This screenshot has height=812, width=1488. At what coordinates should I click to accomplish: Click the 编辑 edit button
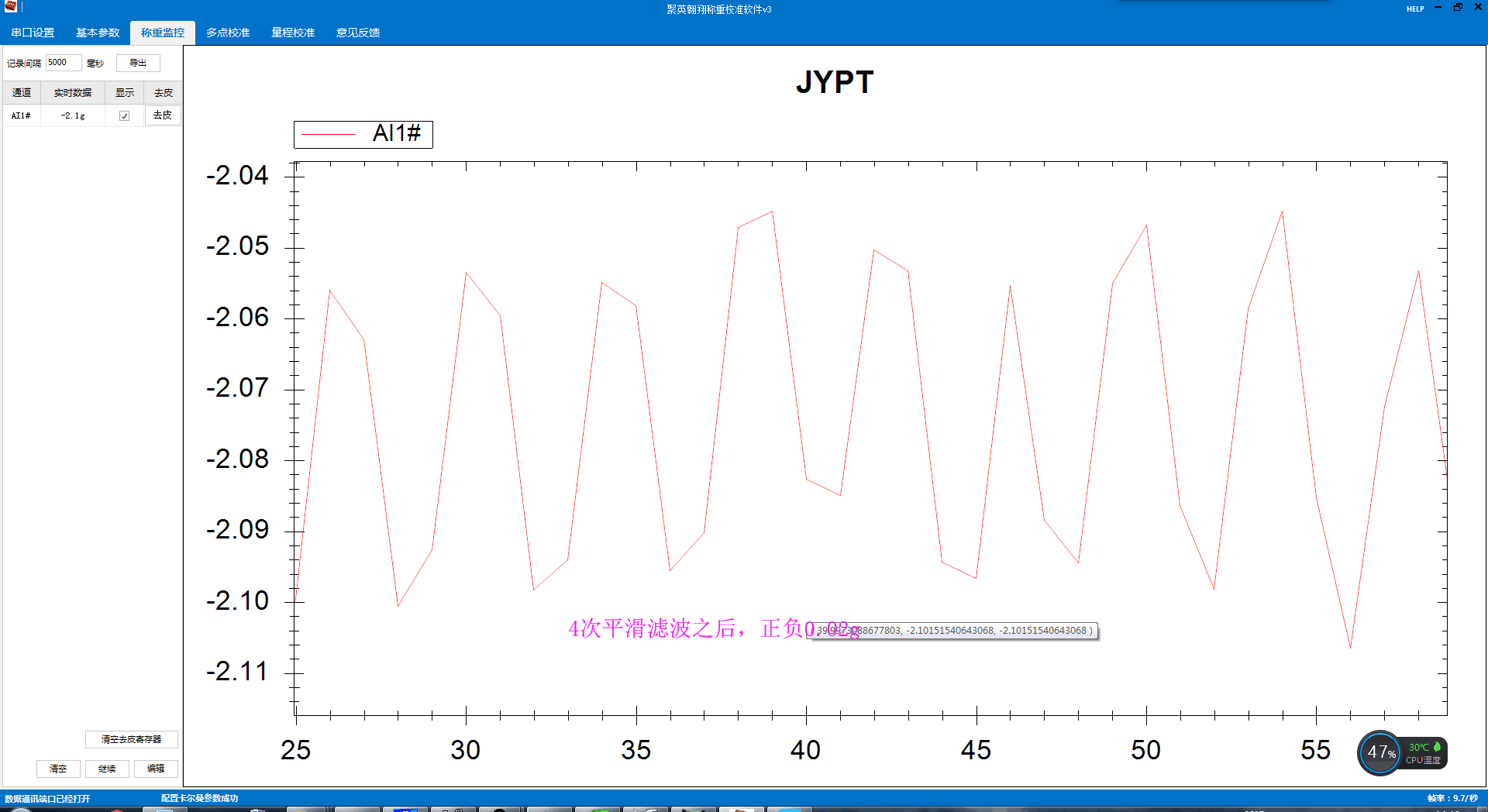pyautogui.click(x=155, y=769)
